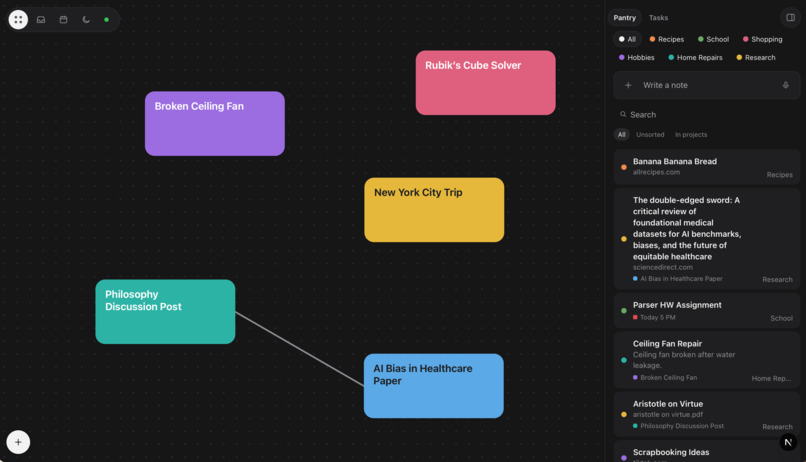The width and height of the screenshot is (806, 462).
Task: Click teal dot on Ceiling Fan Repair note
Action: (624, 360)
